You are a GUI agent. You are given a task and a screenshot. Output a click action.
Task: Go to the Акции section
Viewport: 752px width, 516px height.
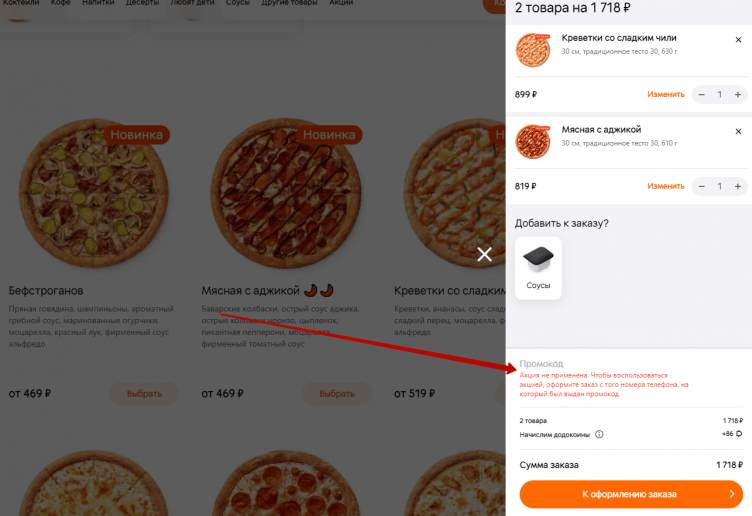(x=340, y=3)
